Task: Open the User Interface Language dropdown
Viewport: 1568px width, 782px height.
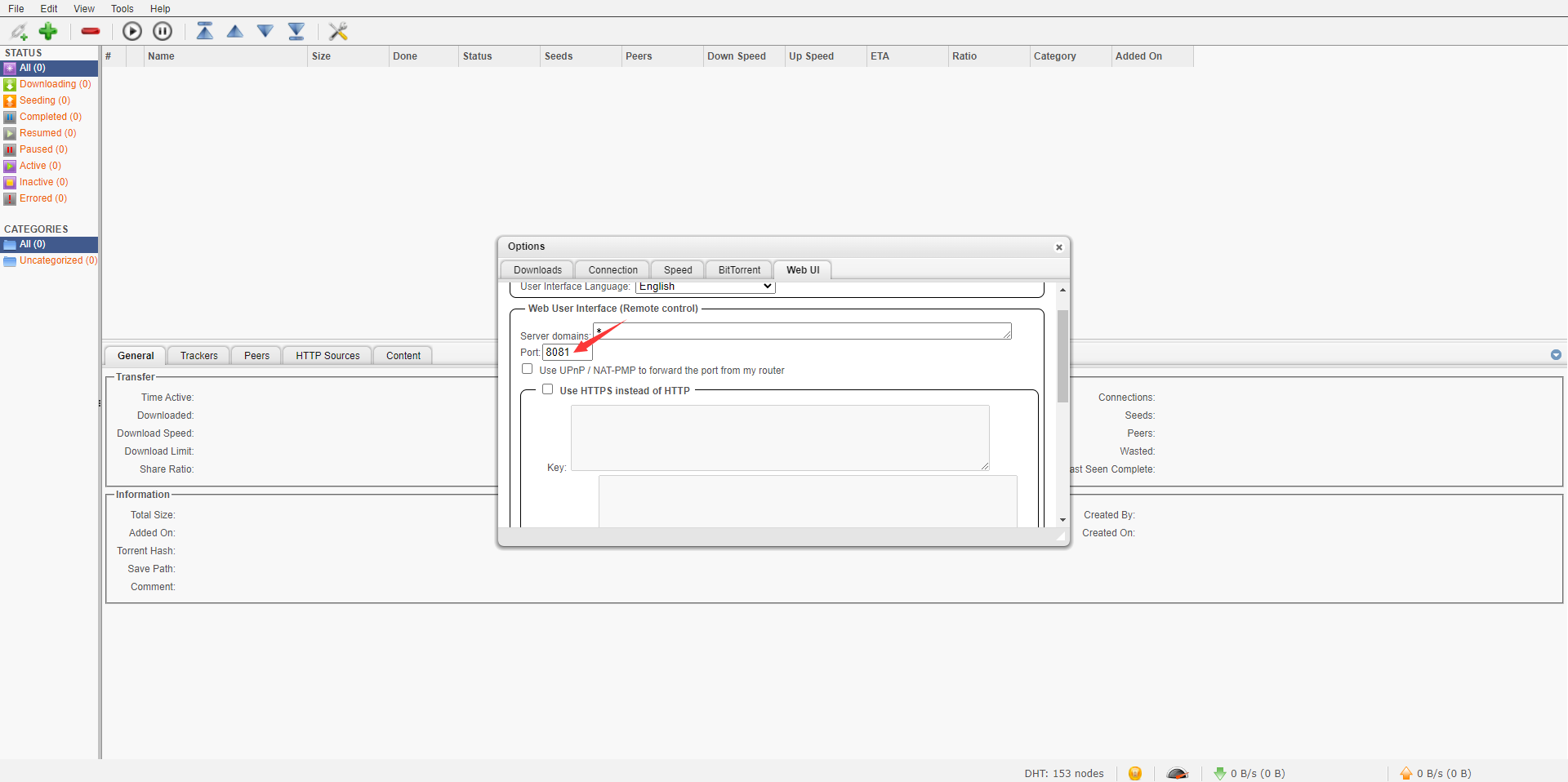Action: coord(706,287)
